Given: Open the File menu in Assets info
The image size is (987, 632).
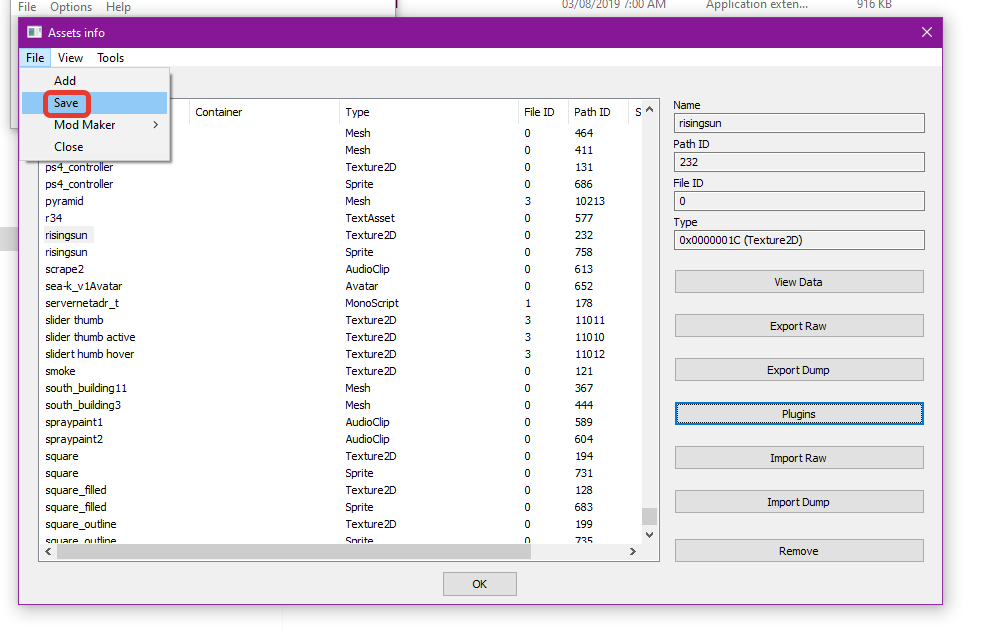Looking at the screenshot, I should 35,58.
